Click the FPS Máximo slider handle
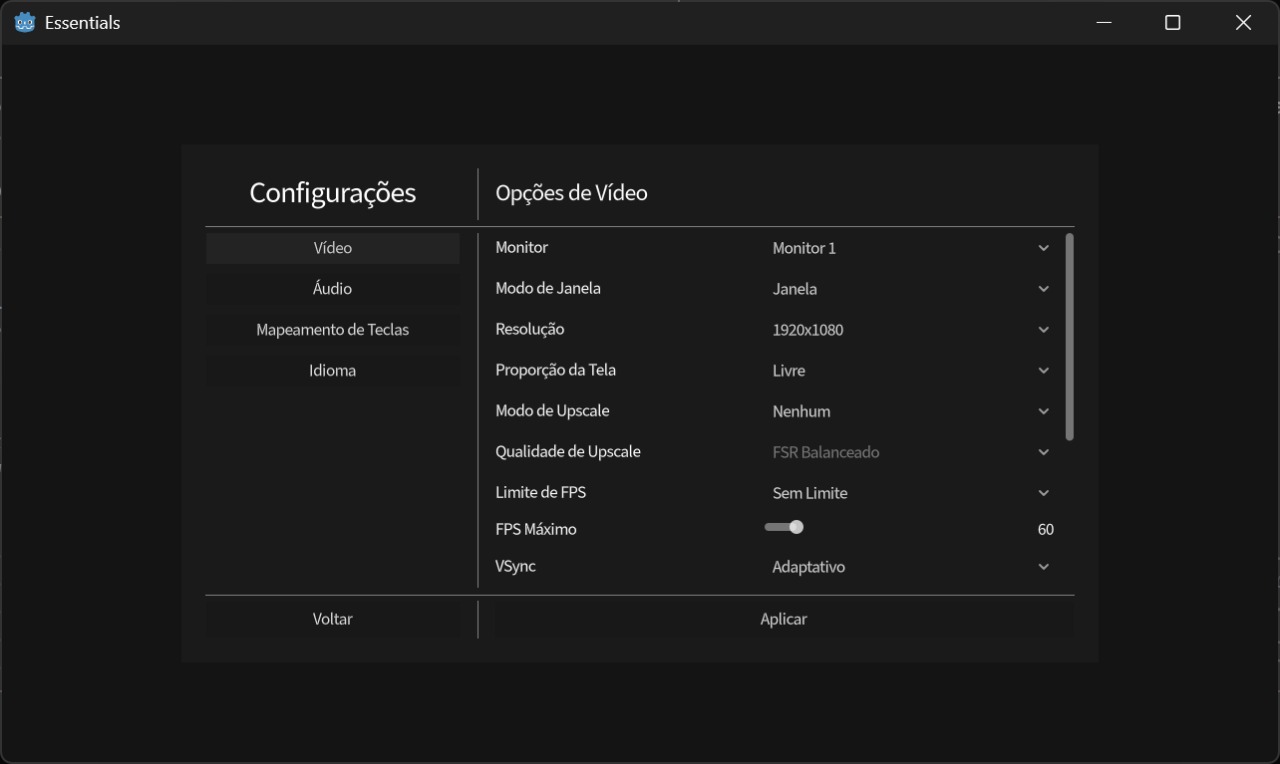Screen dimensions: 1280x764 796,527
